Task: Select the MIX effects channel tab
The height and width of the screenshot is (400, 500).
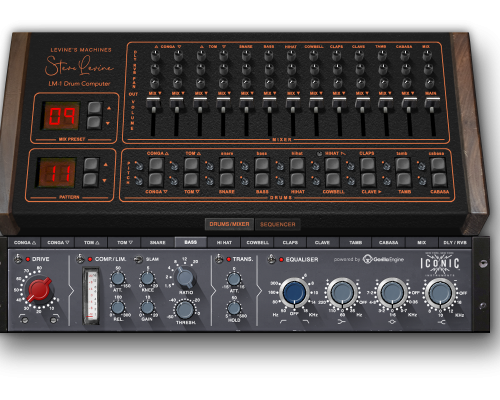Action: click(422, 242)
